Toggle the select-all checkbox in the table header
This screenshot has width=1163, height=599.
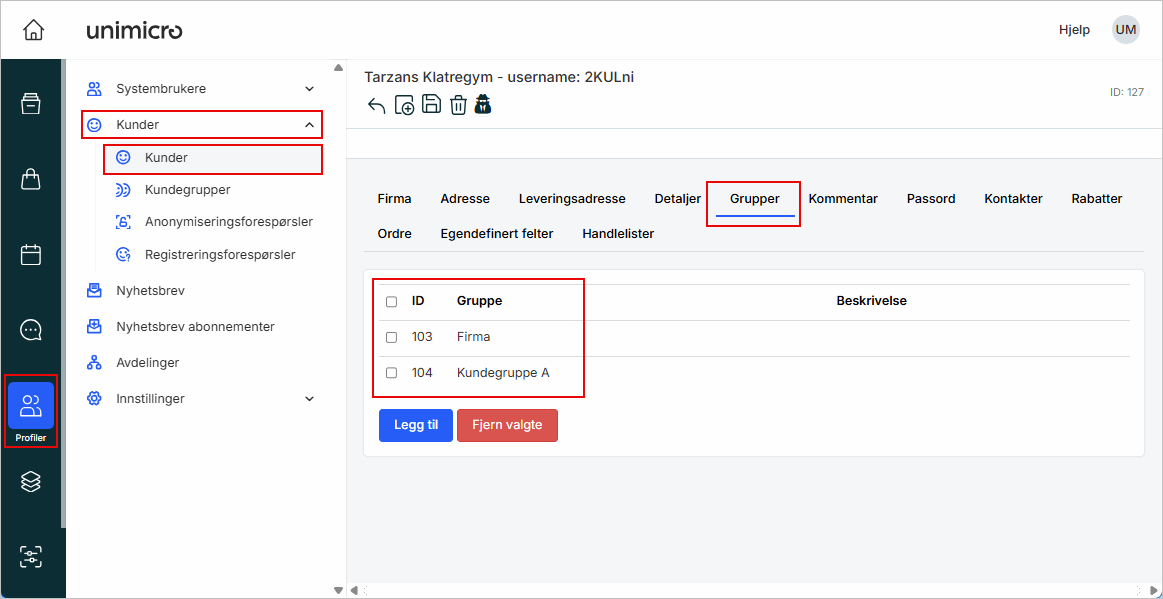click(392, 302)
